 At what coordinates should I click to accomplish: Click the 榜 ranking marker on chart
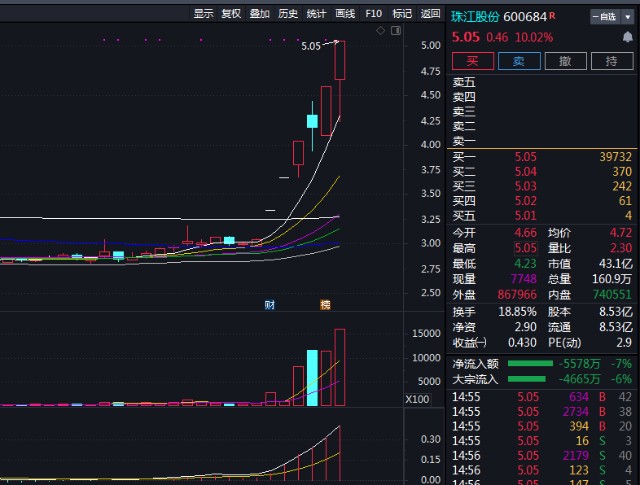(325, 305)
